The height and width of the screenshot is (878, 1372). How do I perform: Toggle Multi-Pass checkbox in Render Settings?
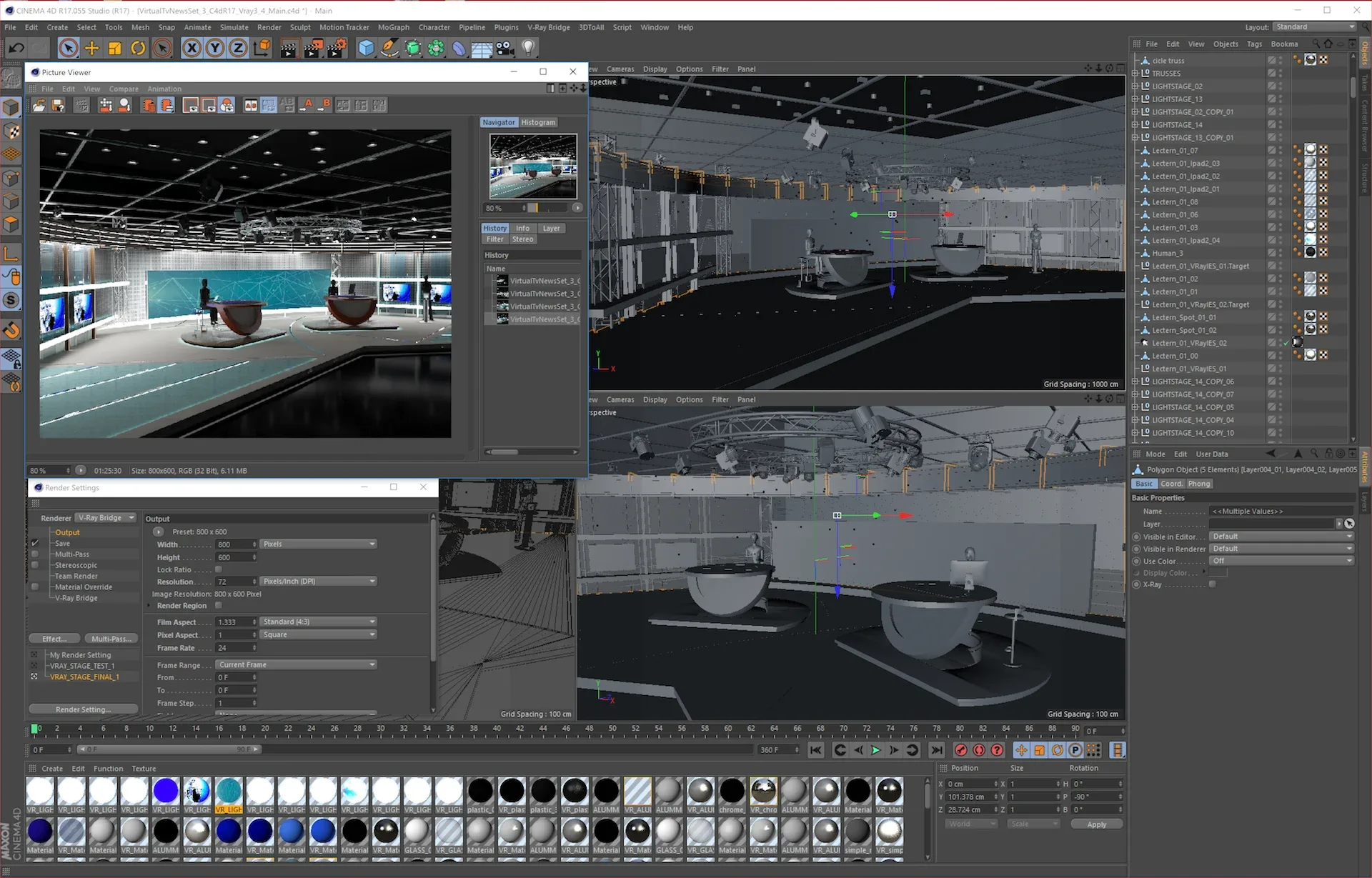click(35, 554)
